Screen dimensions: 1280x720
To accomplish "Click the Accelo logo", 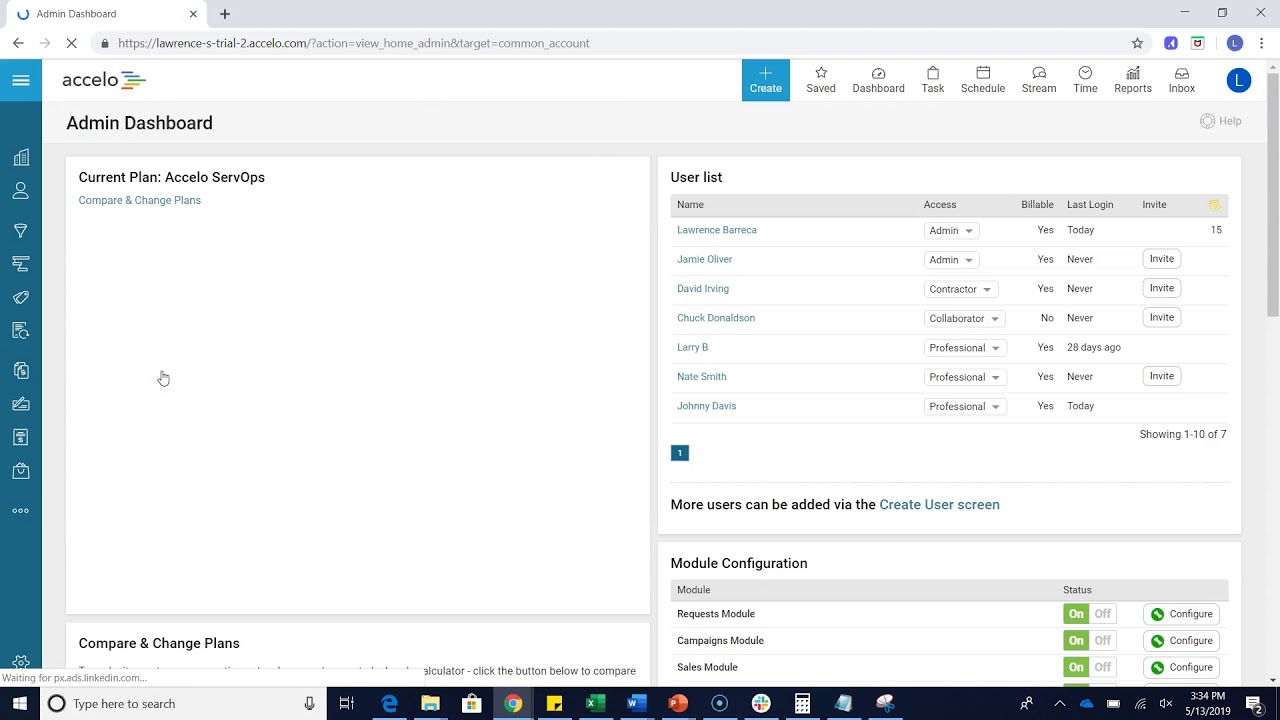I will point(104,80).
